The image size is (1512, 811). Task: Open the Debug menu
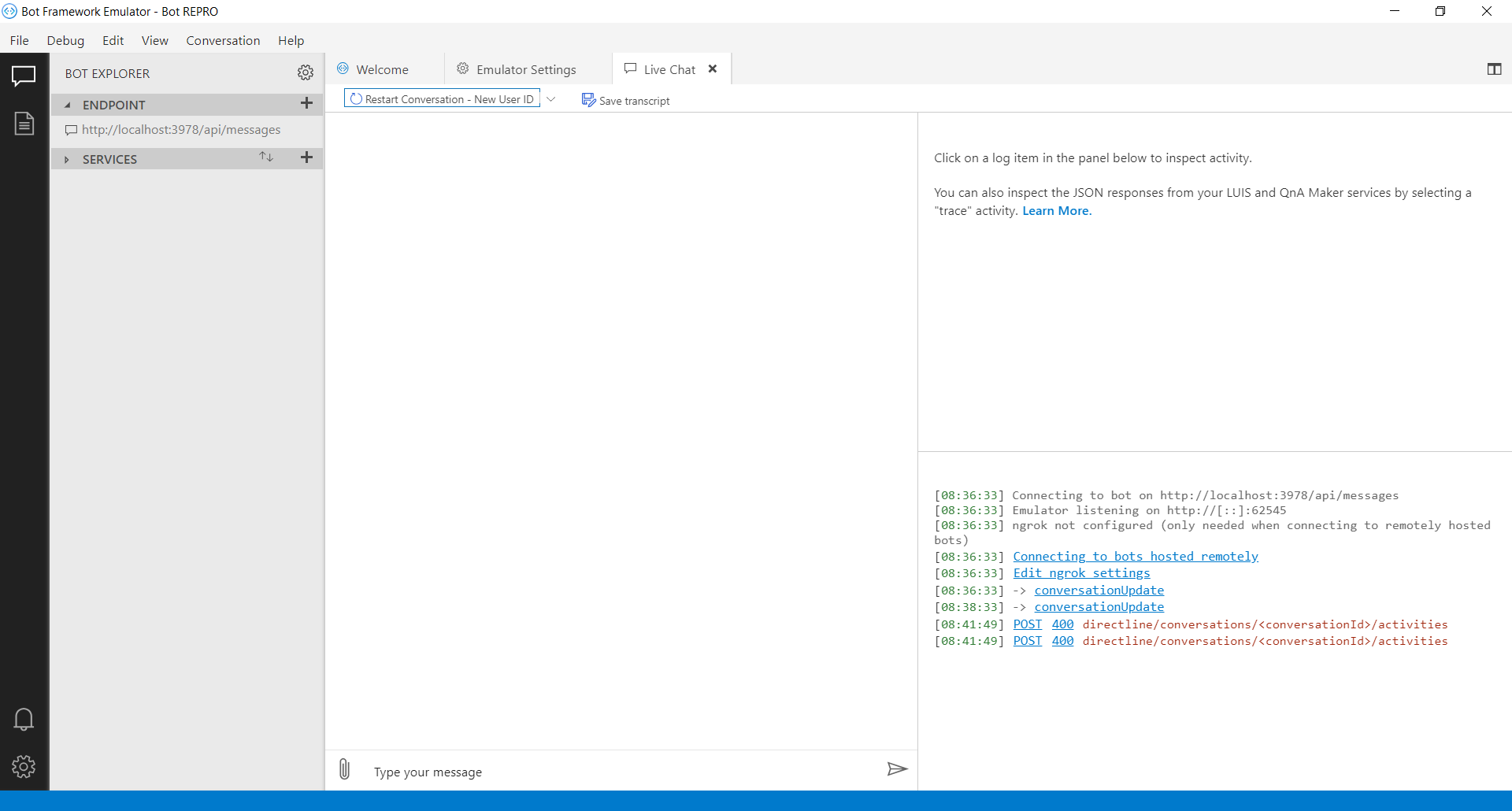pyautogui.click(x=65, y=40)
